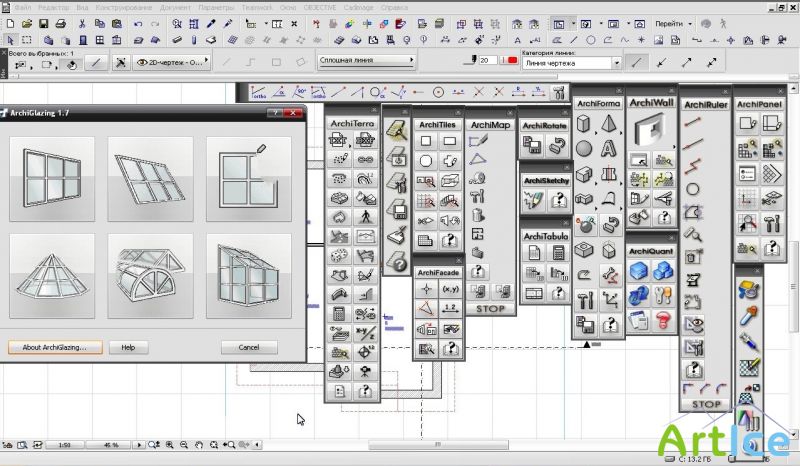This screenshot has width=800, height=466.
Task: Click the 46 % zoom level field
Action: click(x=110, y=444)
